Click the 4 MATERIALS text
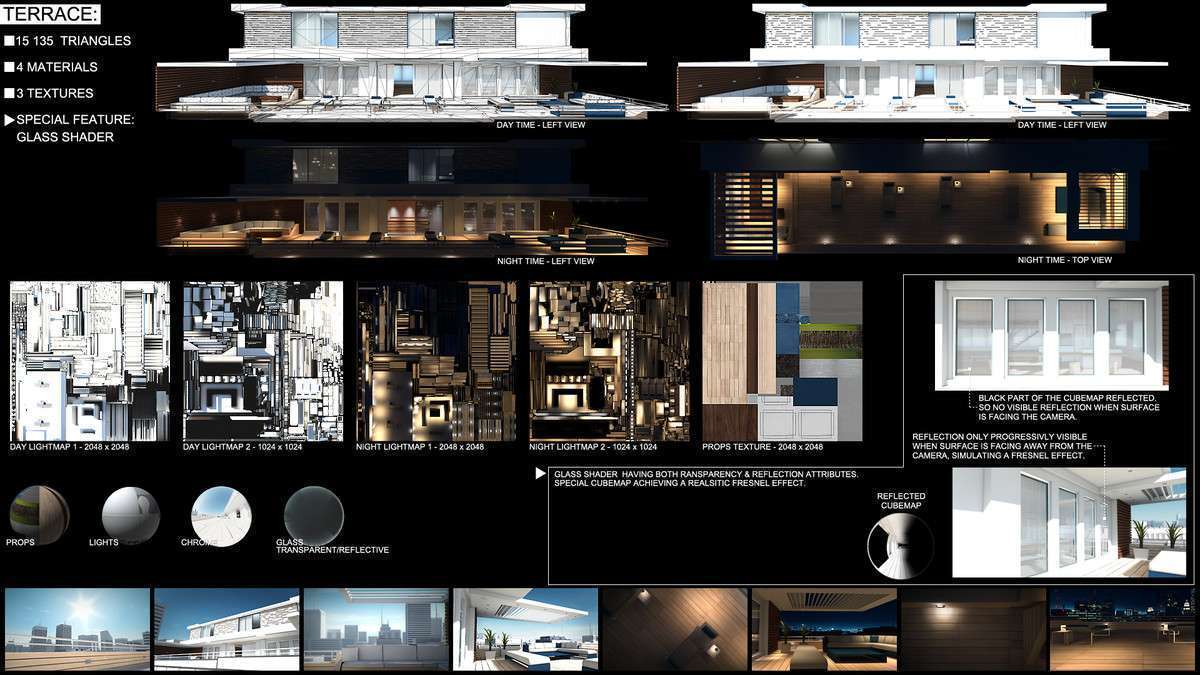 pyautogui.click(x=57, y=67)
